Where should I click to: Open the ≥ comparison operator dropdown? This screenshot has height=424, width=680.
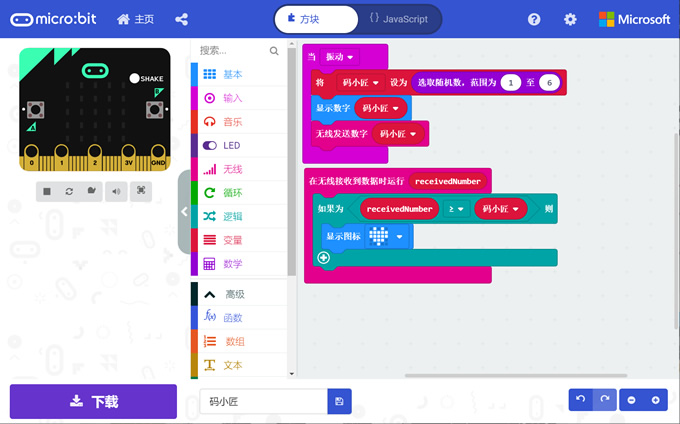[x=456, y=209]
